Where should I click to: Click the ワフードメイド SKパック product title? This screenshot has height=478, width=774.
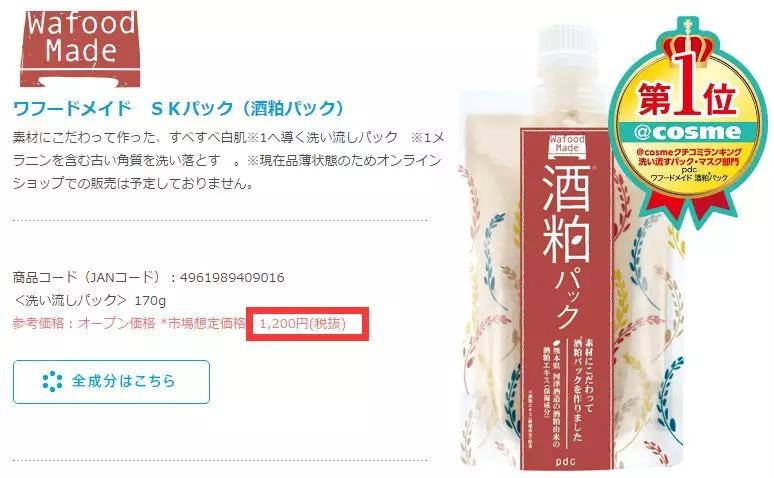point(178,108)
